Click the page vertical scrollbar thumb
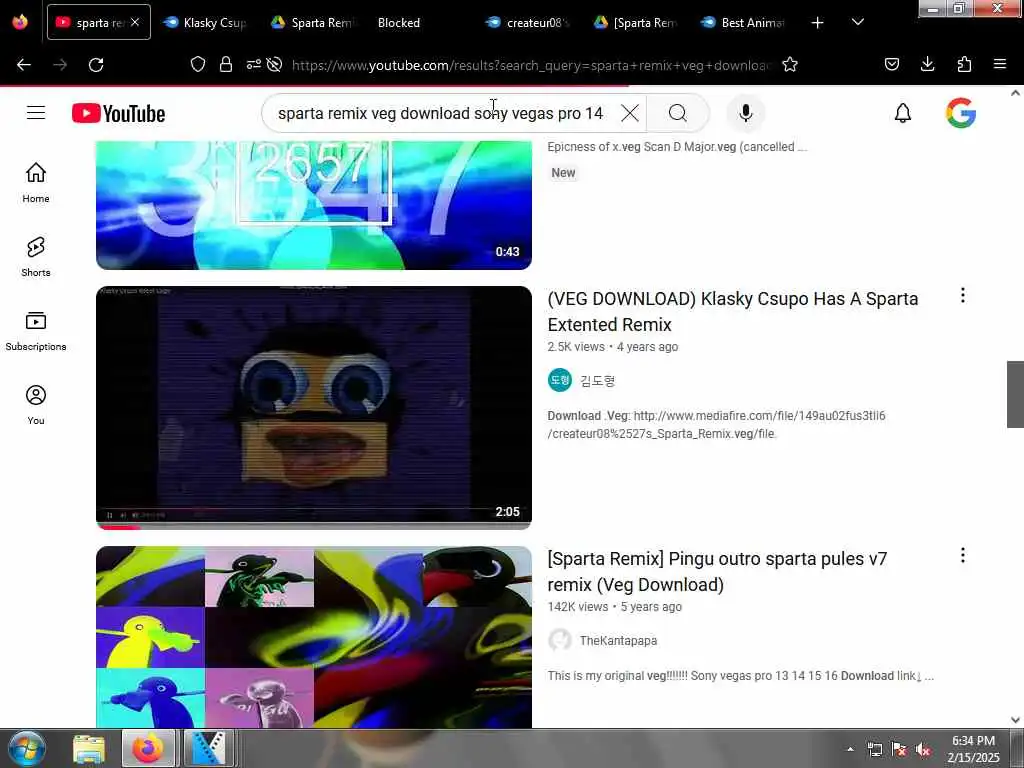 pyautogui.click(x=1015, y=394)
